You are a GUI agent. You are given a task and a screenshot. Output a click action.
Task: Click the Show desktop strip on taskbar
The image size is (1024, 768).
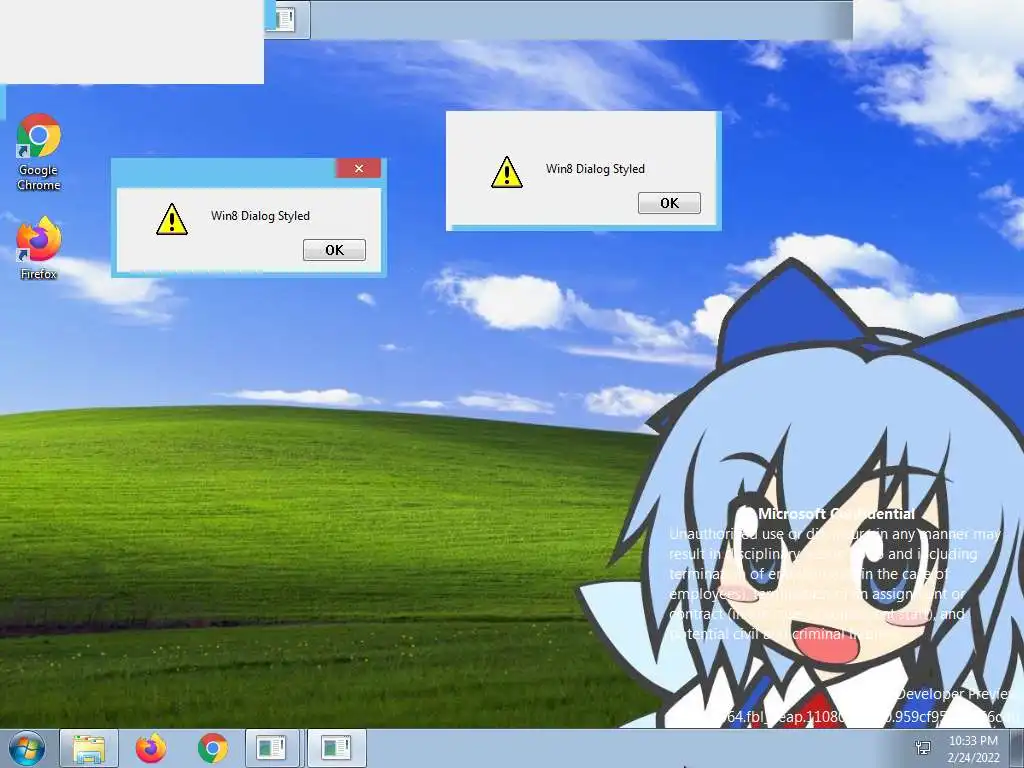[1017, 748]
